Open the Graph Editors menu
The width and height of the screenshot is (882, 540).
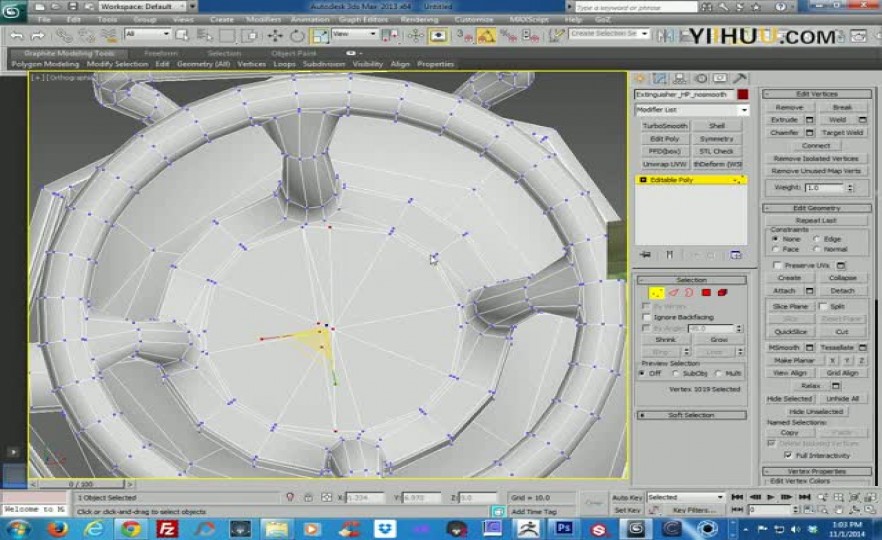coord(363,19)
